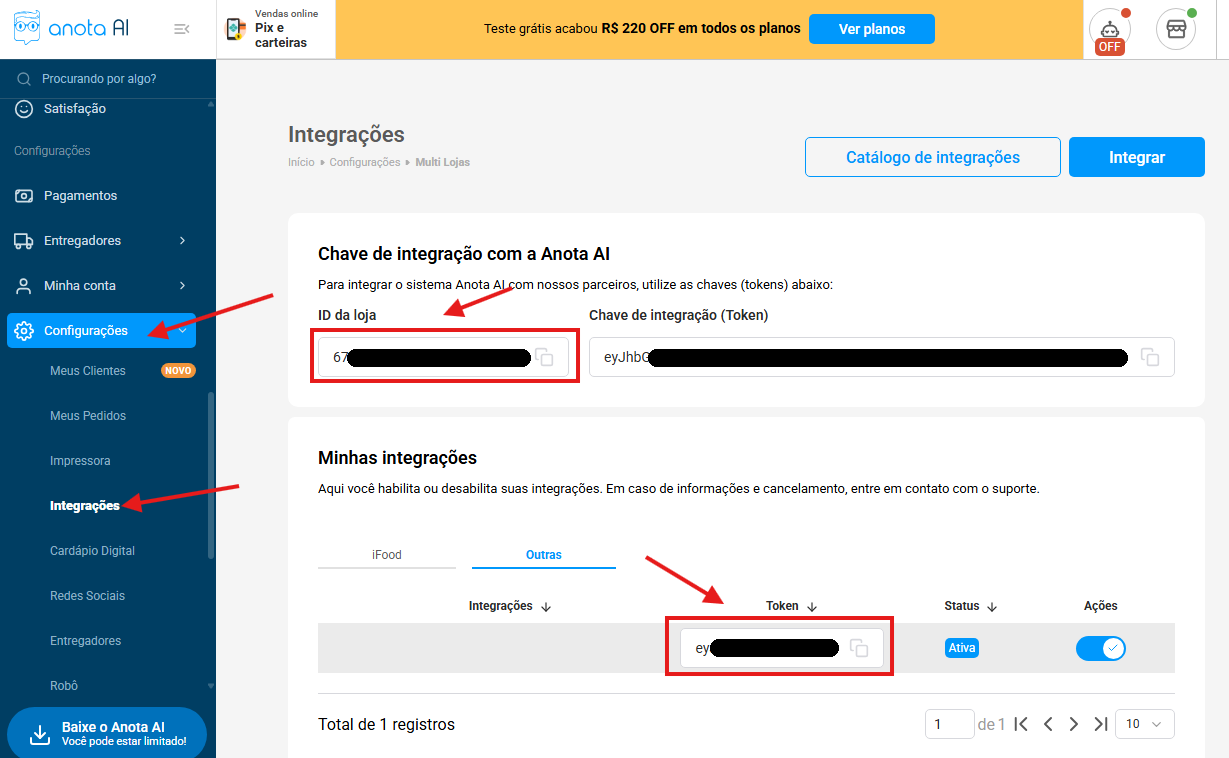The width and height of the screenshot is (1229, 758).
Task: Collapse the sidebar with the menu icon
Action: click(181, 29)
